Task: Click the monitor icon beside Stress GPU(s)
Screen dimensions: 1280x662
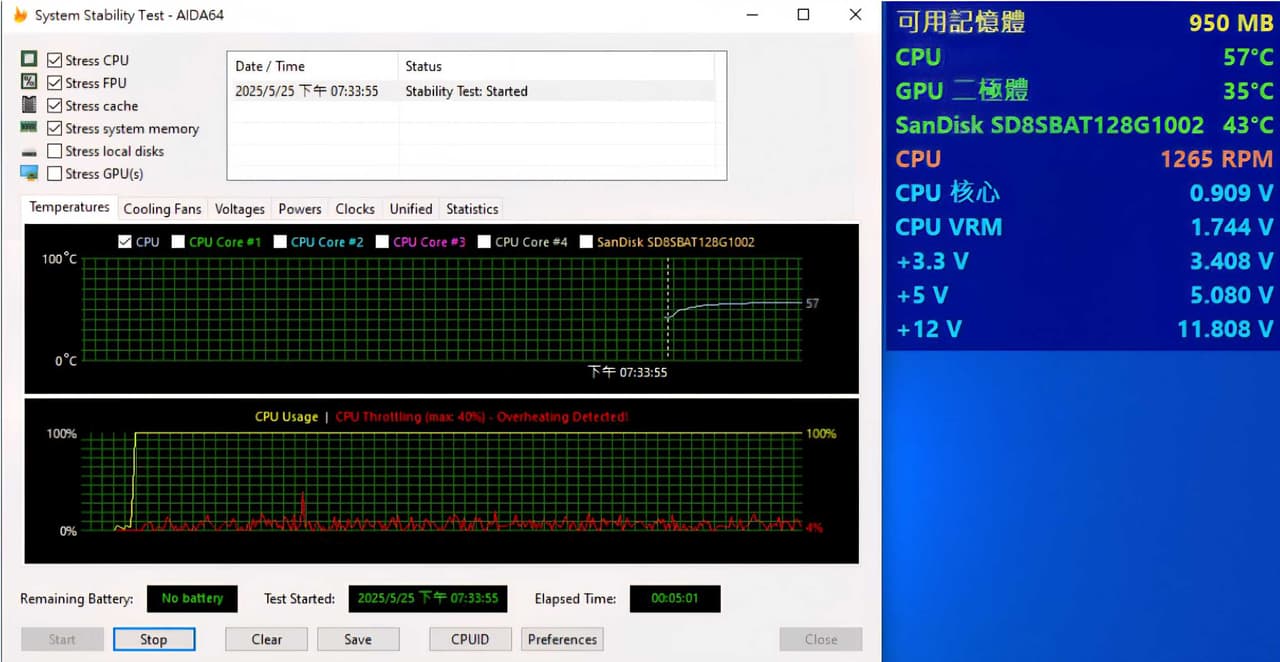Action: [29, 173]
